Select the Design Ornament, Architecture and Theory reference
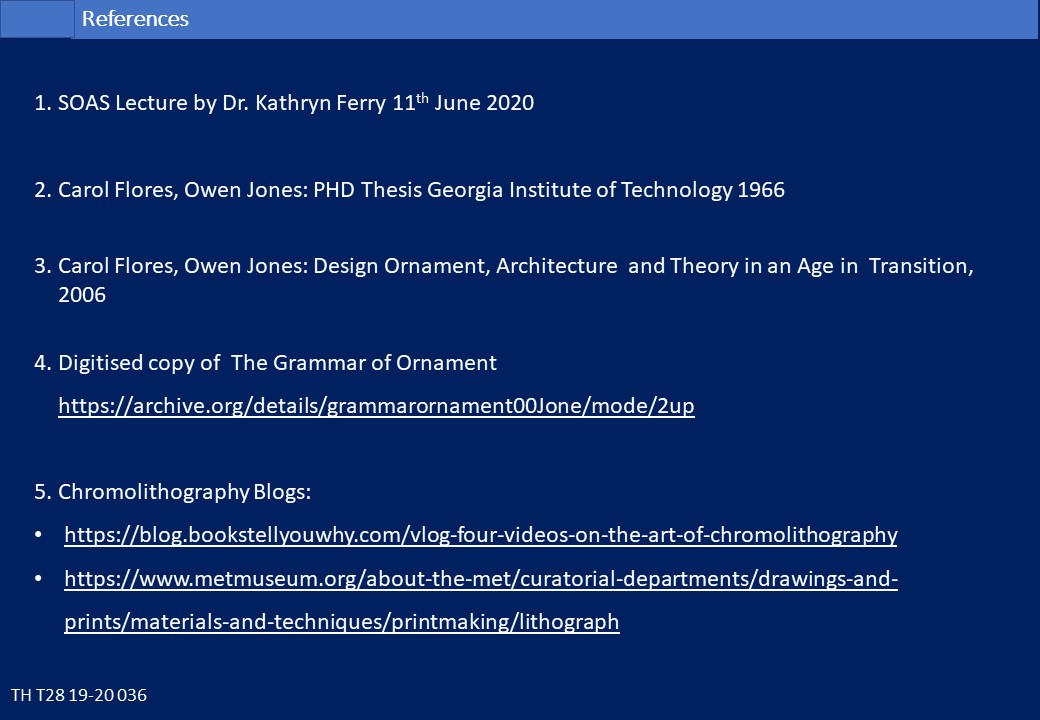 click(x=504, y=280)
